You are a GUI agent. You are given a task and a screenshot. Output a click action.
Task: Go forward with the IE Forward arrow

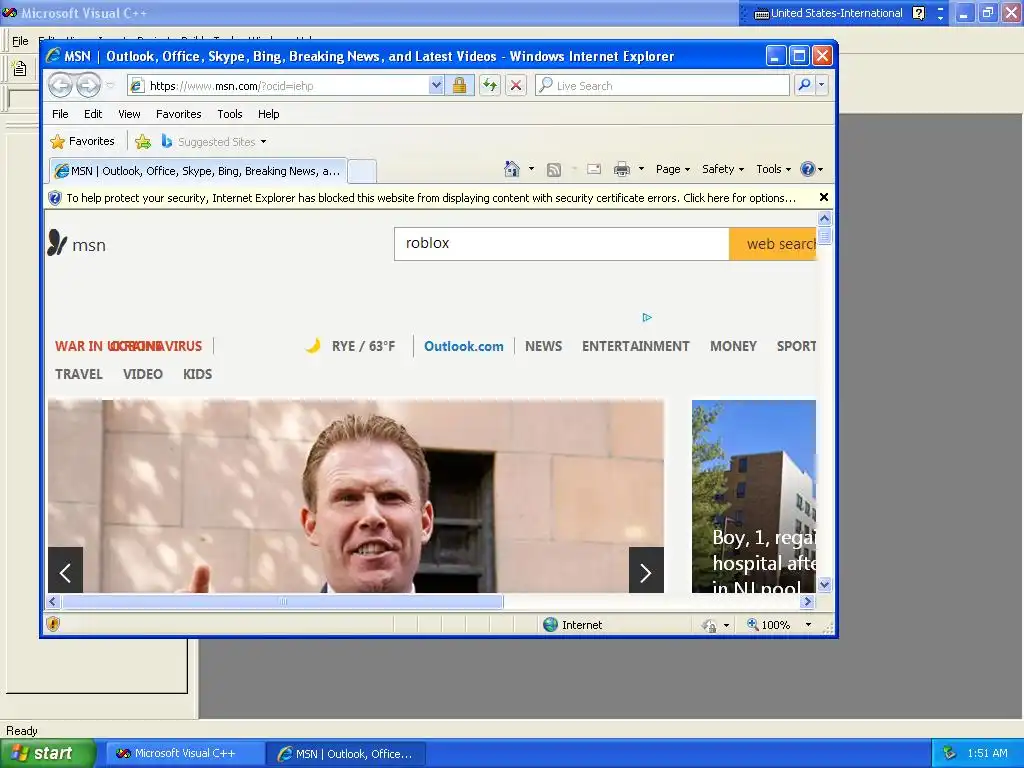tap(89, 85)
